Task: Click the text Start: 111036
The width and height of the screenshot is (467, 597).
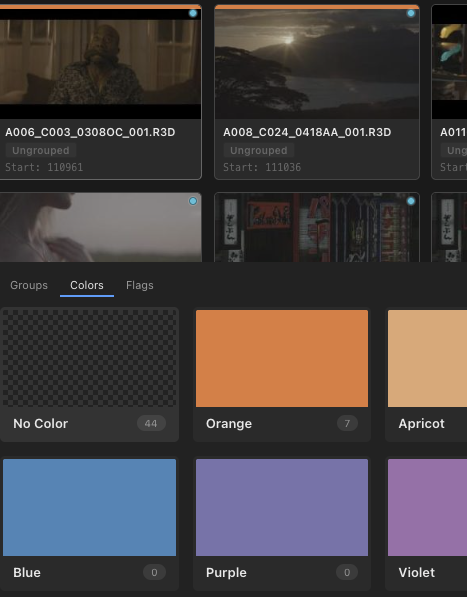Action: [x=262, y=167]
